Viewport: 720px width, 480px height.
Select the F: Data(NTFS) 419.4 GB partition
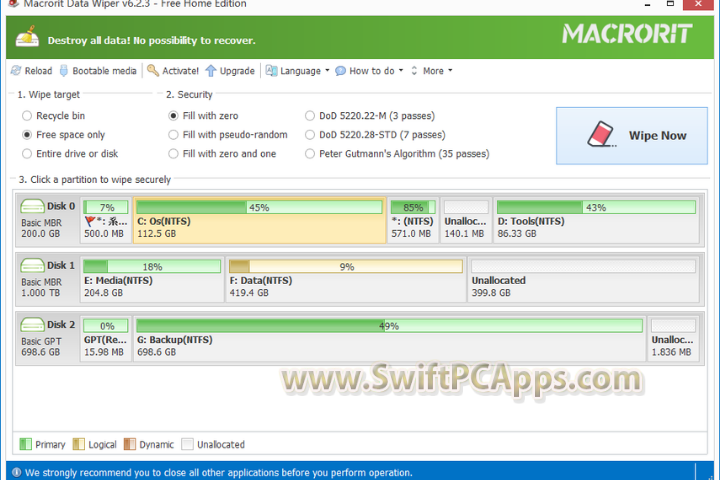346,279
